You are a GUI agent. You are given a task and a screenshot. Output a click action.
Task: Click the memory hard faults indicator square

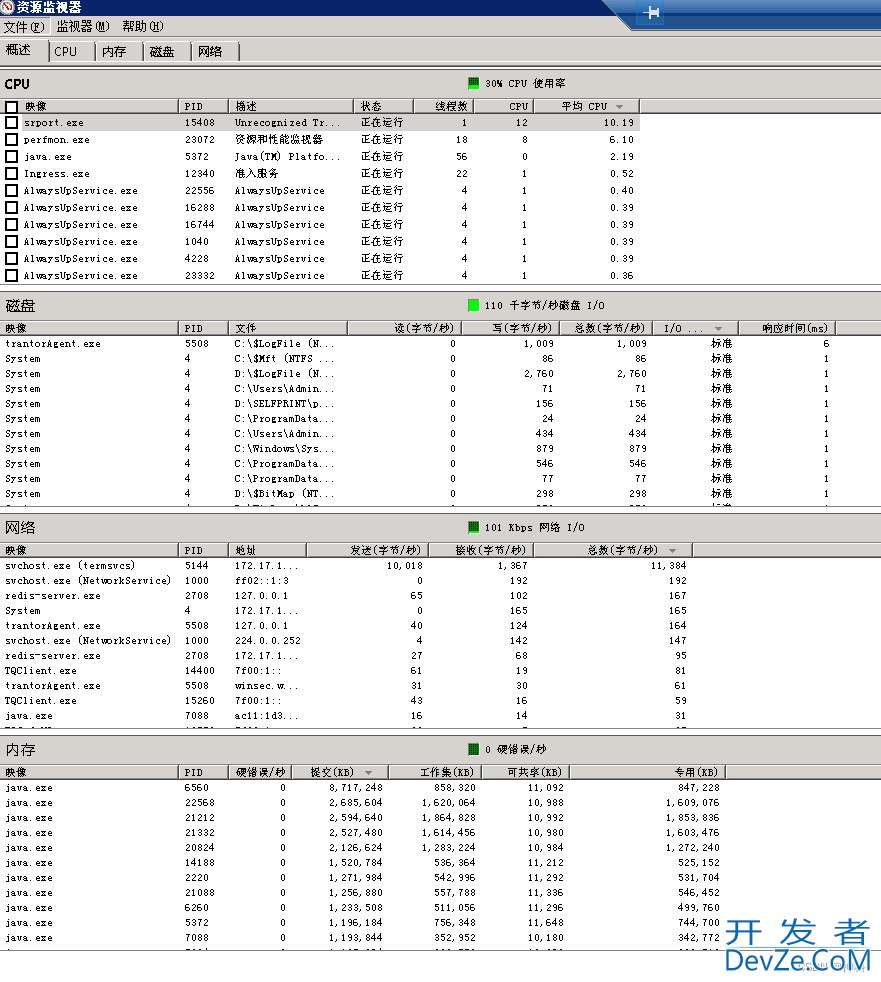pos(473,749)
